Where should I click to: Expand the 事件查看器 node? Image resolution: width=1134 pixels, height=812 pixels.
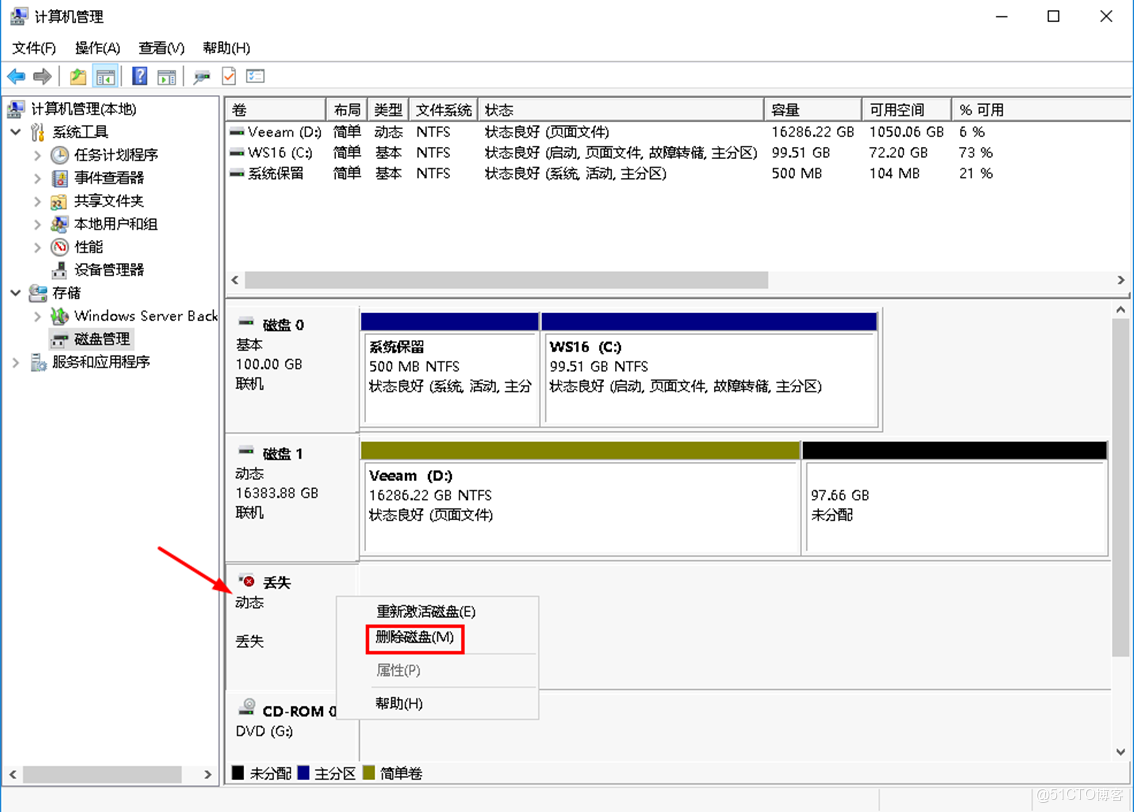click(x=37, y=178)
